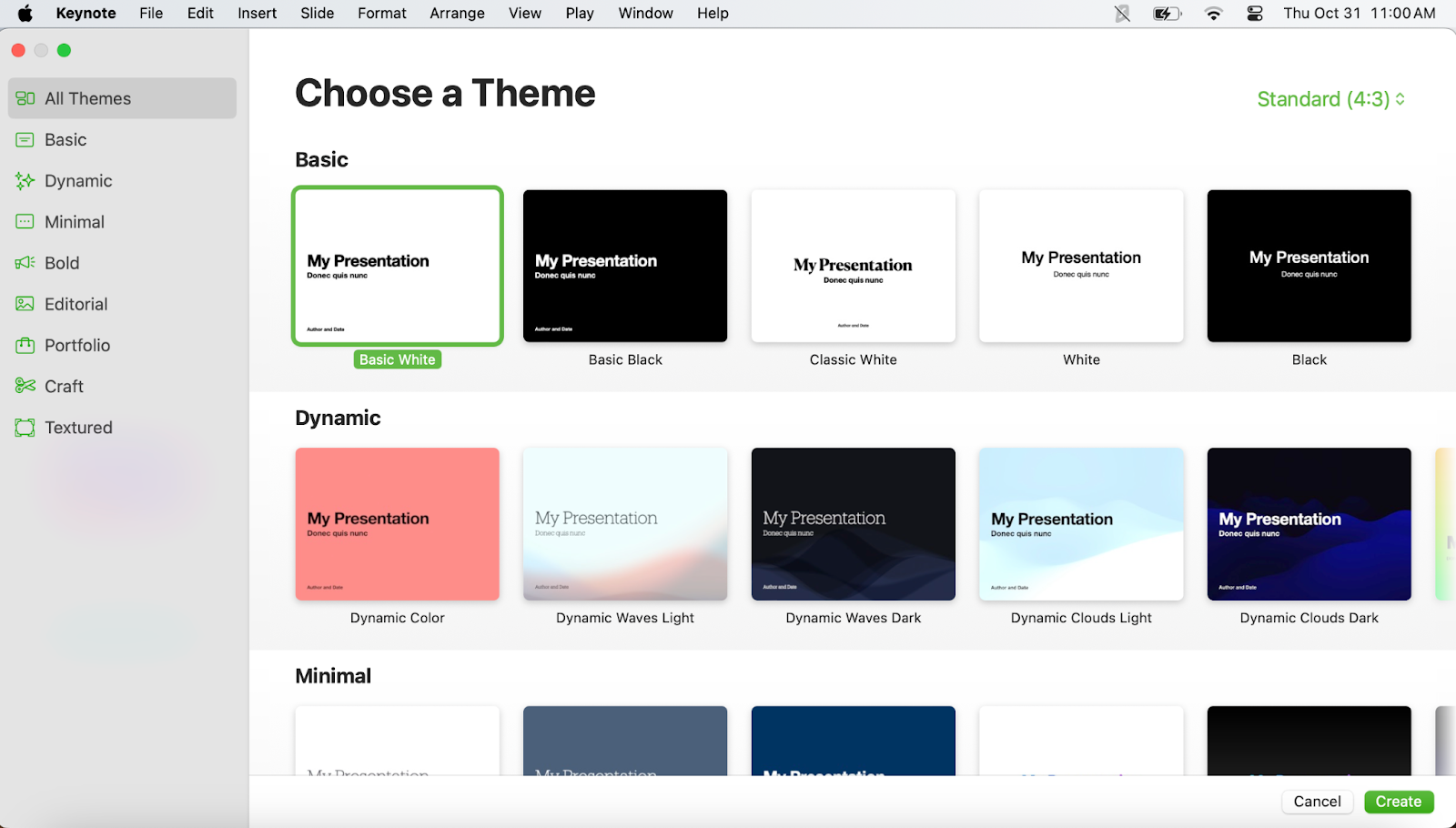1456x828 pixels.
Task: Click the Dynamic sparkle icon in sidebar
Action: point(25,181)
